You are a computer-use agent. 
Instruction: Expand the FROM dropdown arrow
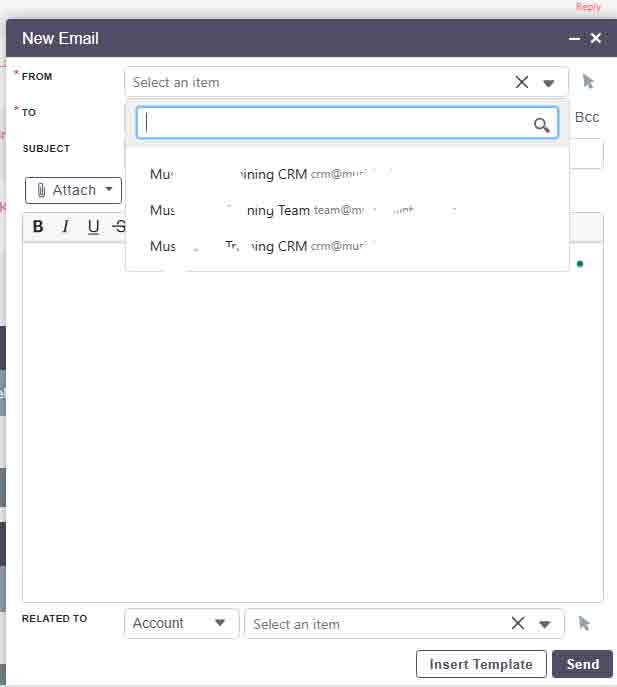pos(549,83)
